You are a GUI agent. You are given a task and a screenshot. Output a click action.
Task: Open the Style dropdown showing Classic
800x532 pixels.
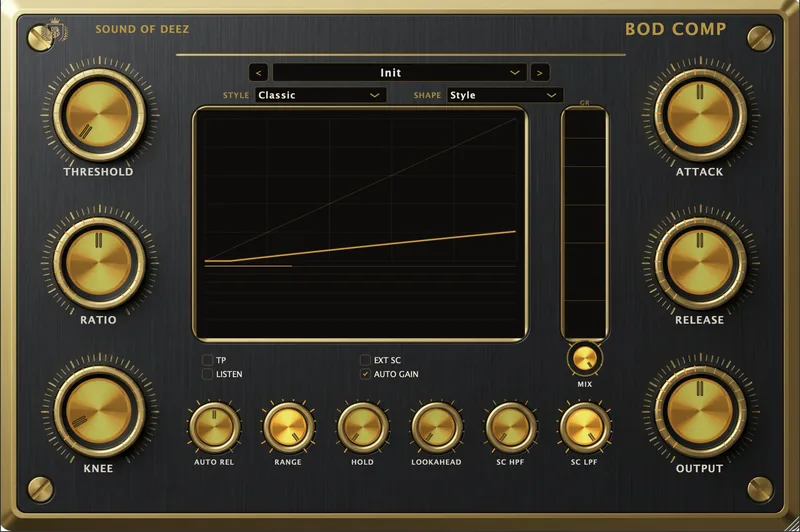point(320,95)
